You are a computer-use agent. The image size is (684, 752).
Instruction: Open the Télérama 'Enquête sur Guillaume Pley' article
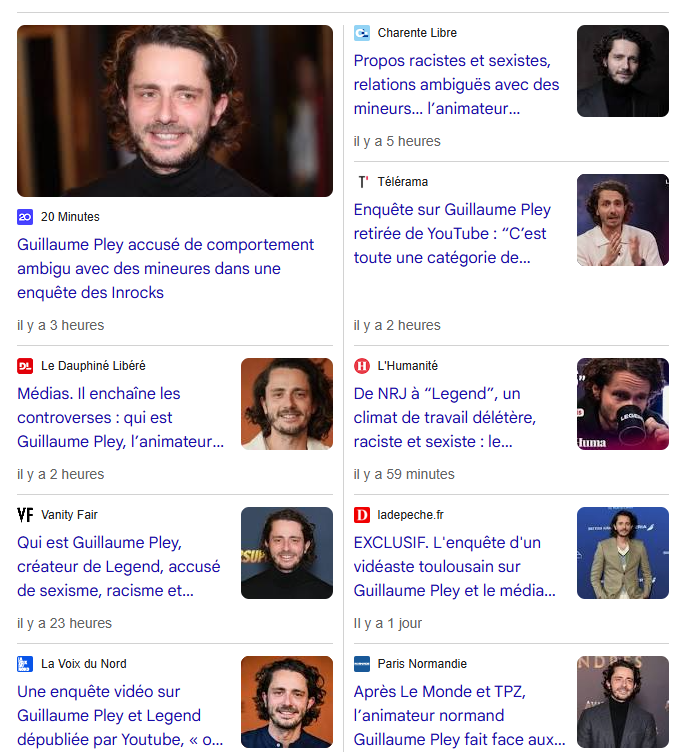click(x=452, y=234)
